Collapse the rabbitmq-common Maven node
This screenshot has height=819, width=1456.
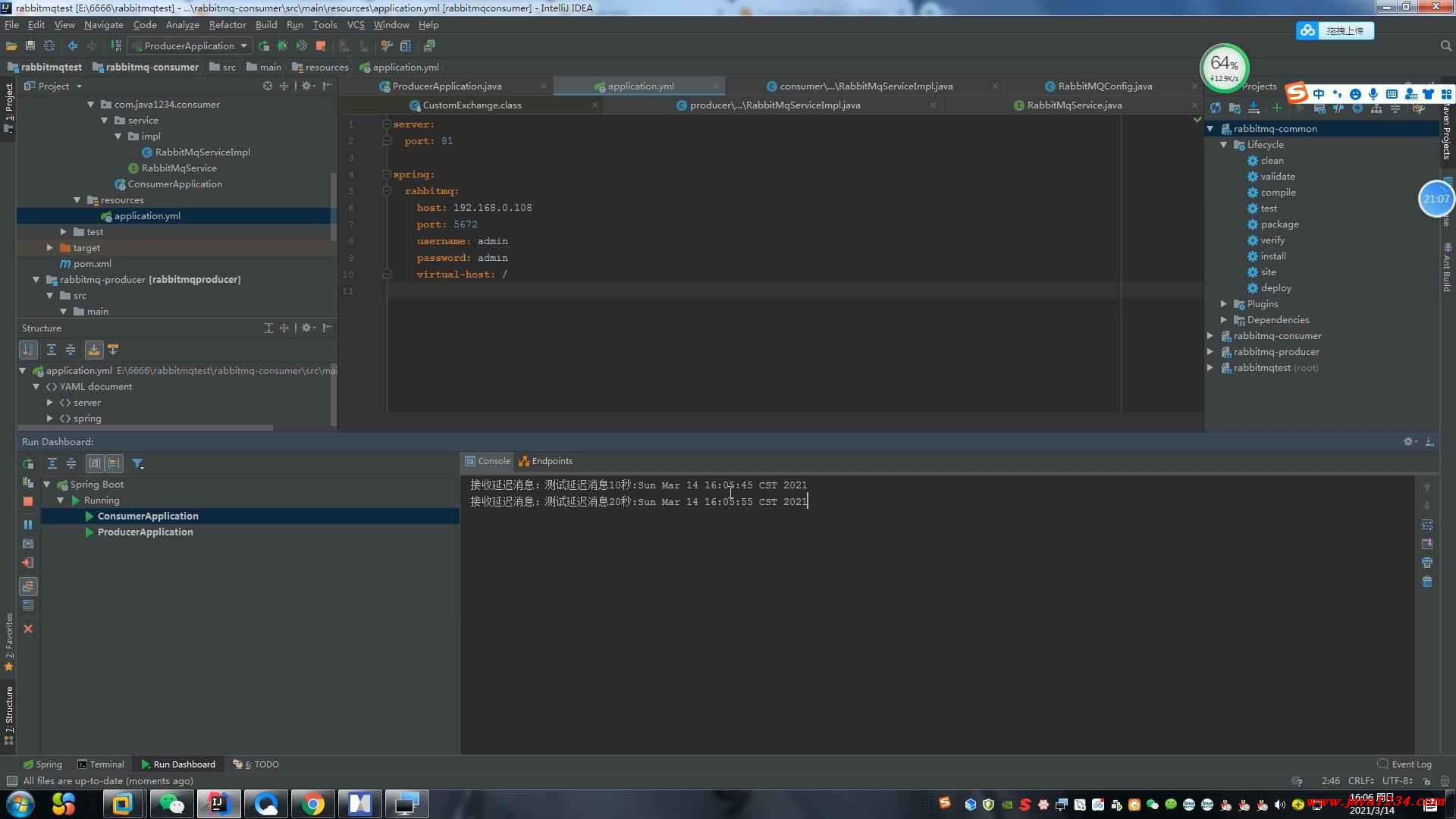pyautogui.click(x=1211, y=129)
